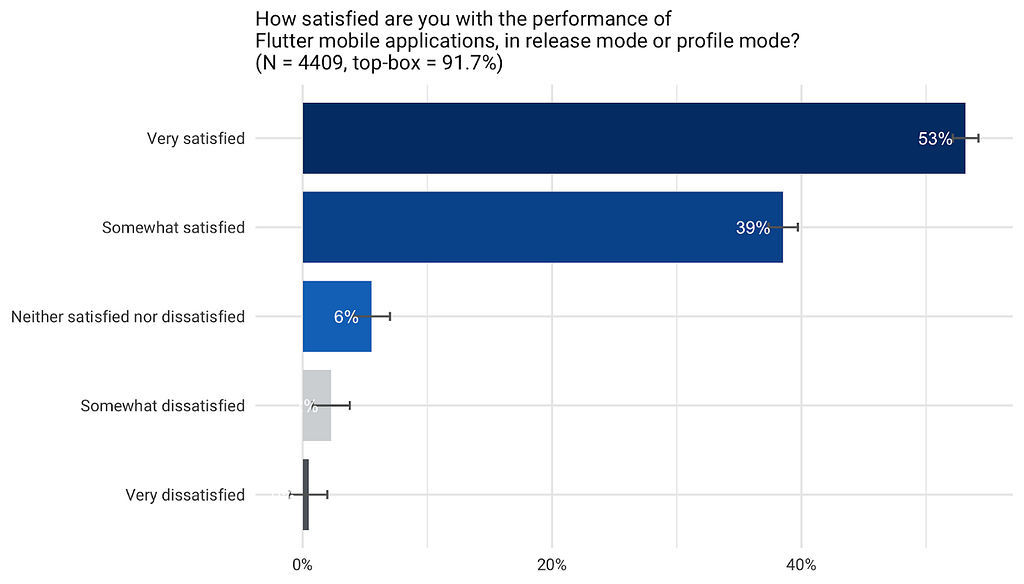
Task: Click the Very dissatisfied axis label
Action: coord(185,495)
